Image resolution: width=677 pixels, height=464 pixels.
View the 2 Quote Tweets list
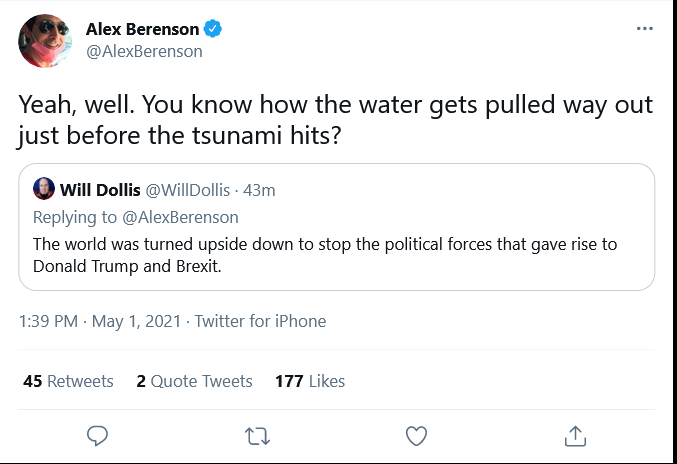click(194, 381)
